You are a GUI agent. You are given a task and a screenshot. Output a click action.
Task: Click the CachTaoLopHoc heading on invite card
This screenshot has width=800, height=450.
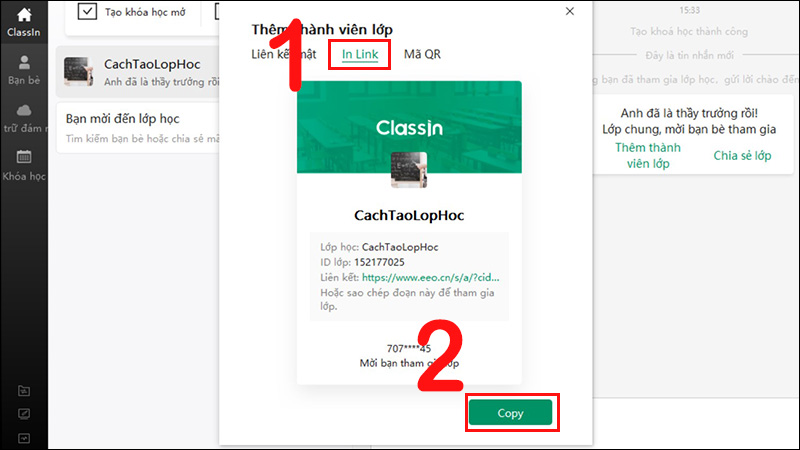coord(409,215)
